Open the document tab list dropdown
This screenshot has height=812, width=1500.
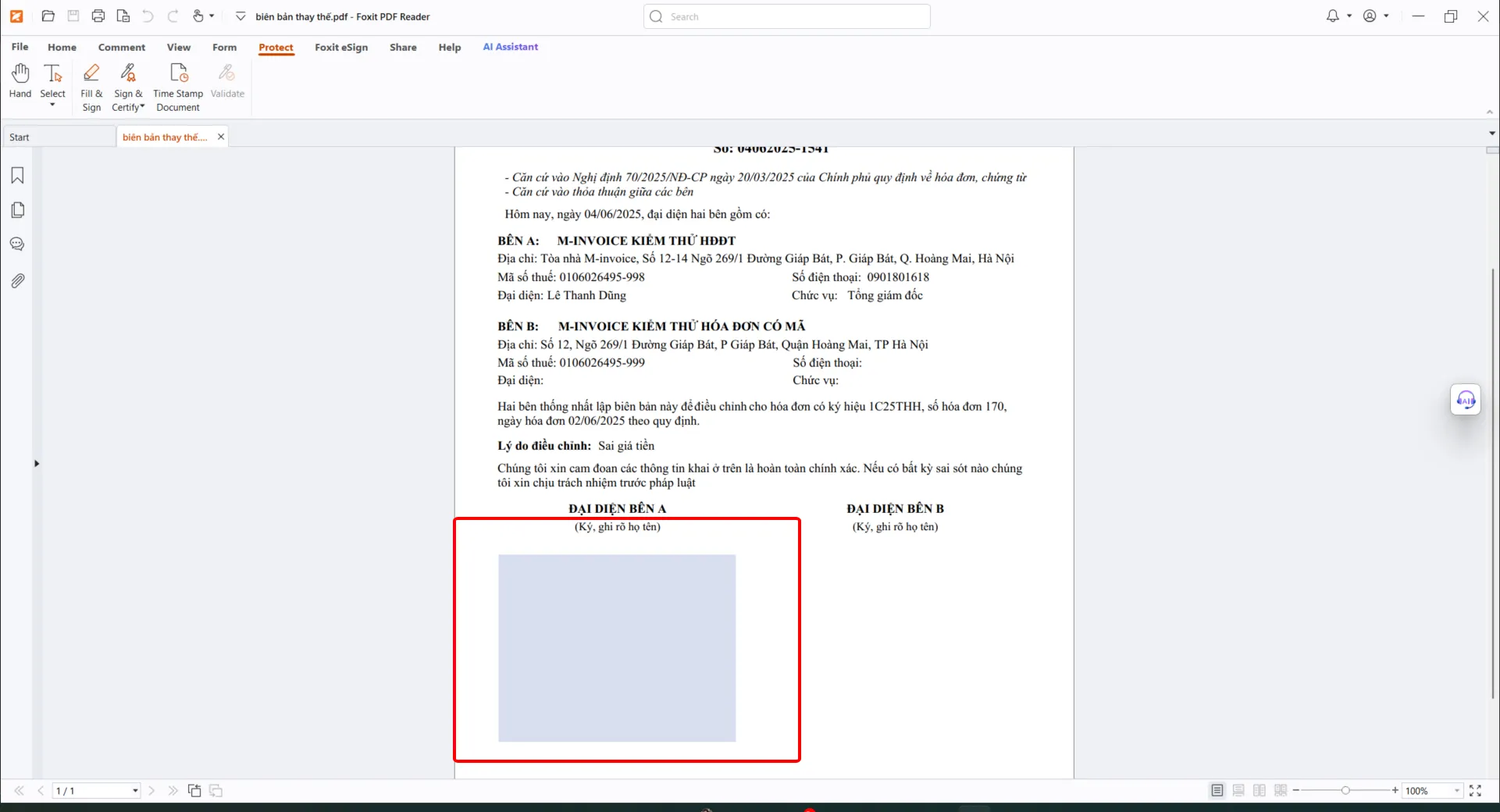click(1492, 134)
